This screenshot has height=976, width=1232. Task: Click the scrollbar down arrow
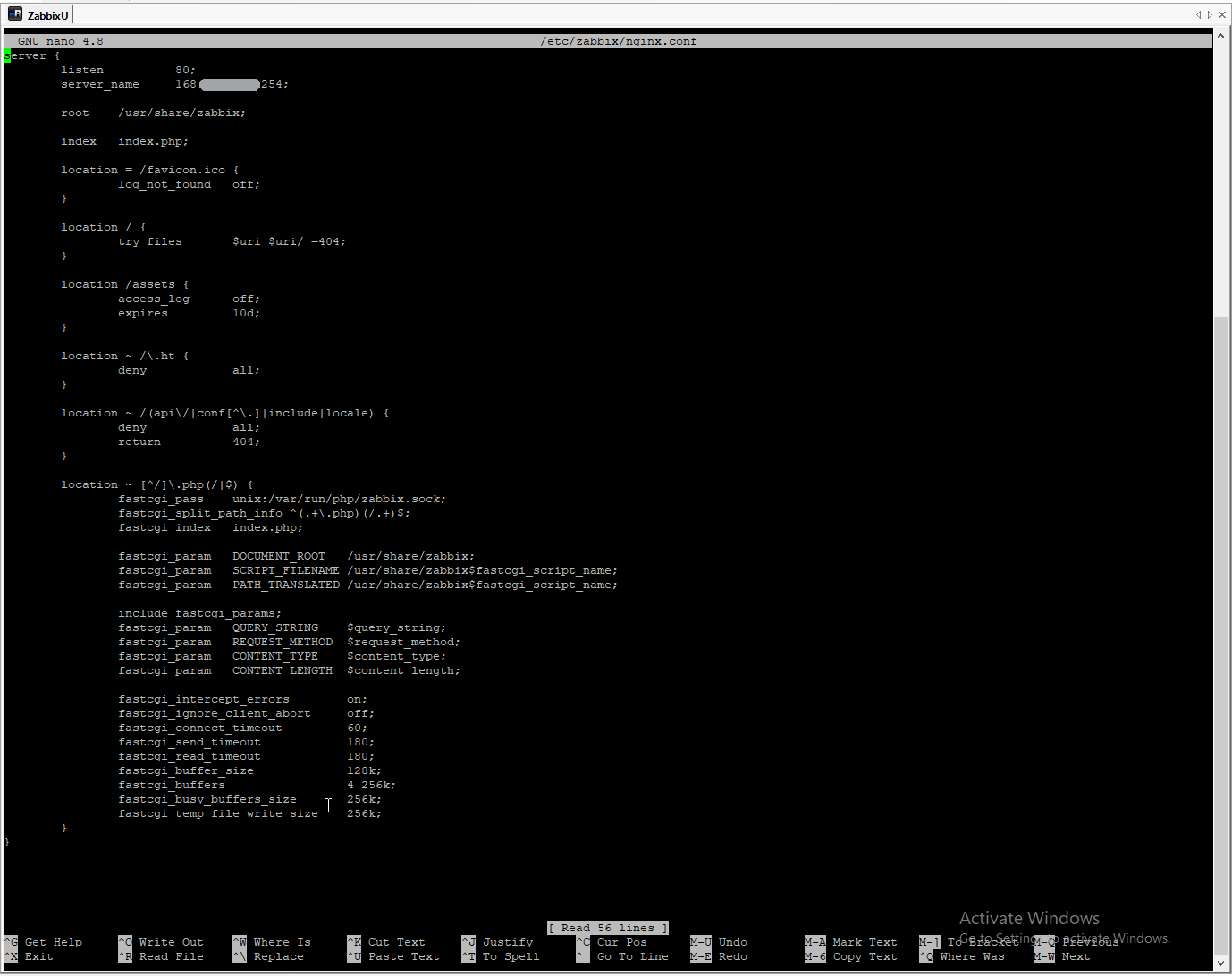[1222, 963]
